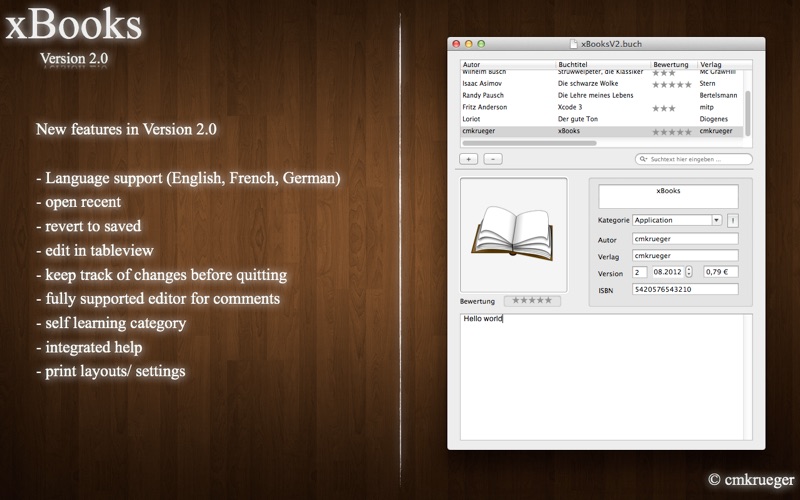
Task: Click the price field showing 0,79 €
Action: [721, 272]
